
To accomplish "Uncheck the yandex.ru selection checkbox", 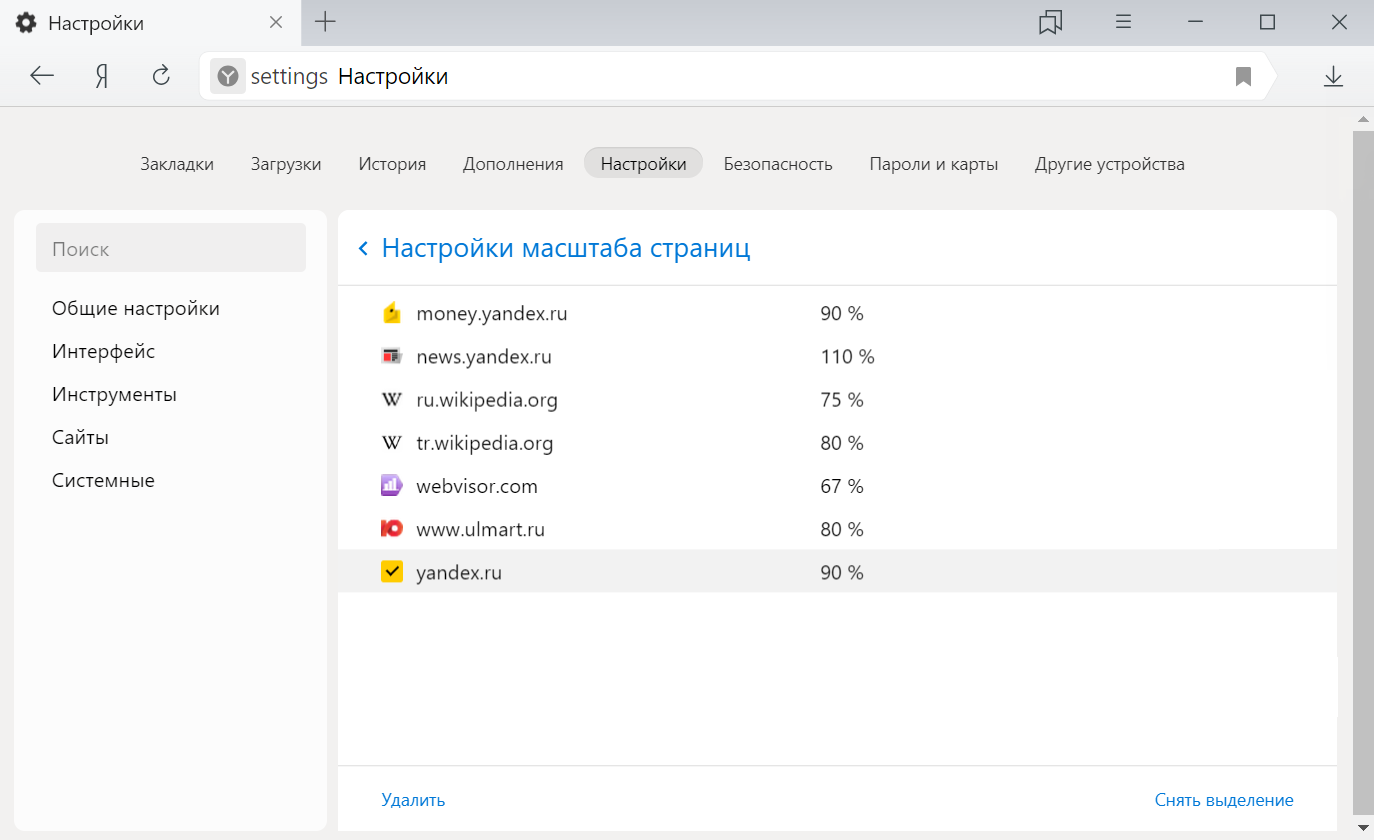I will coord(391,572).
